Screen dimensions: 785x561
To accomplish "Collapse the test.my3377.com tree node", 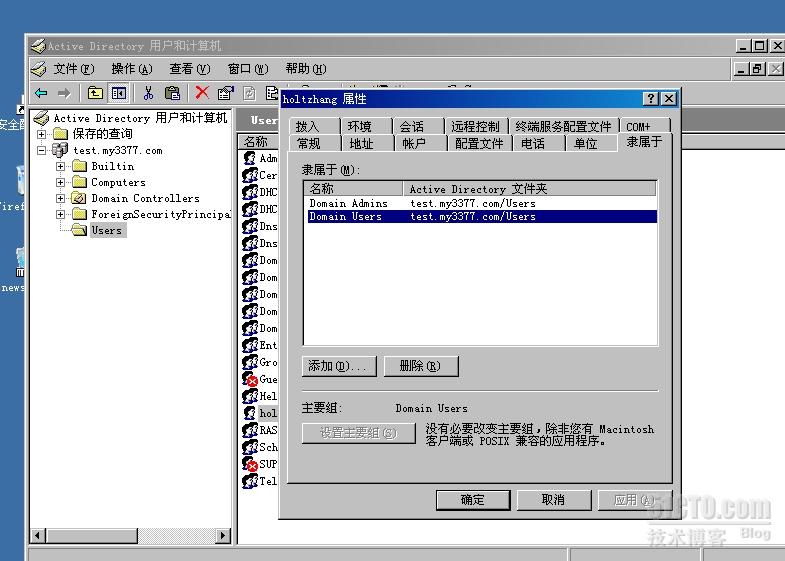I will coord(42,150).
